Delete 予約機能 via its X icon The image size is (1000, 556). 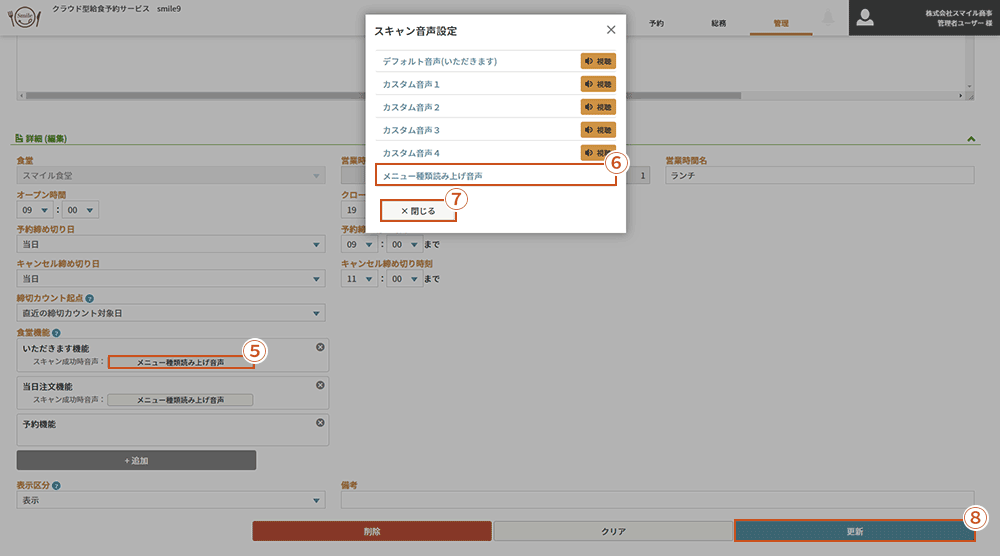point(320,423)
